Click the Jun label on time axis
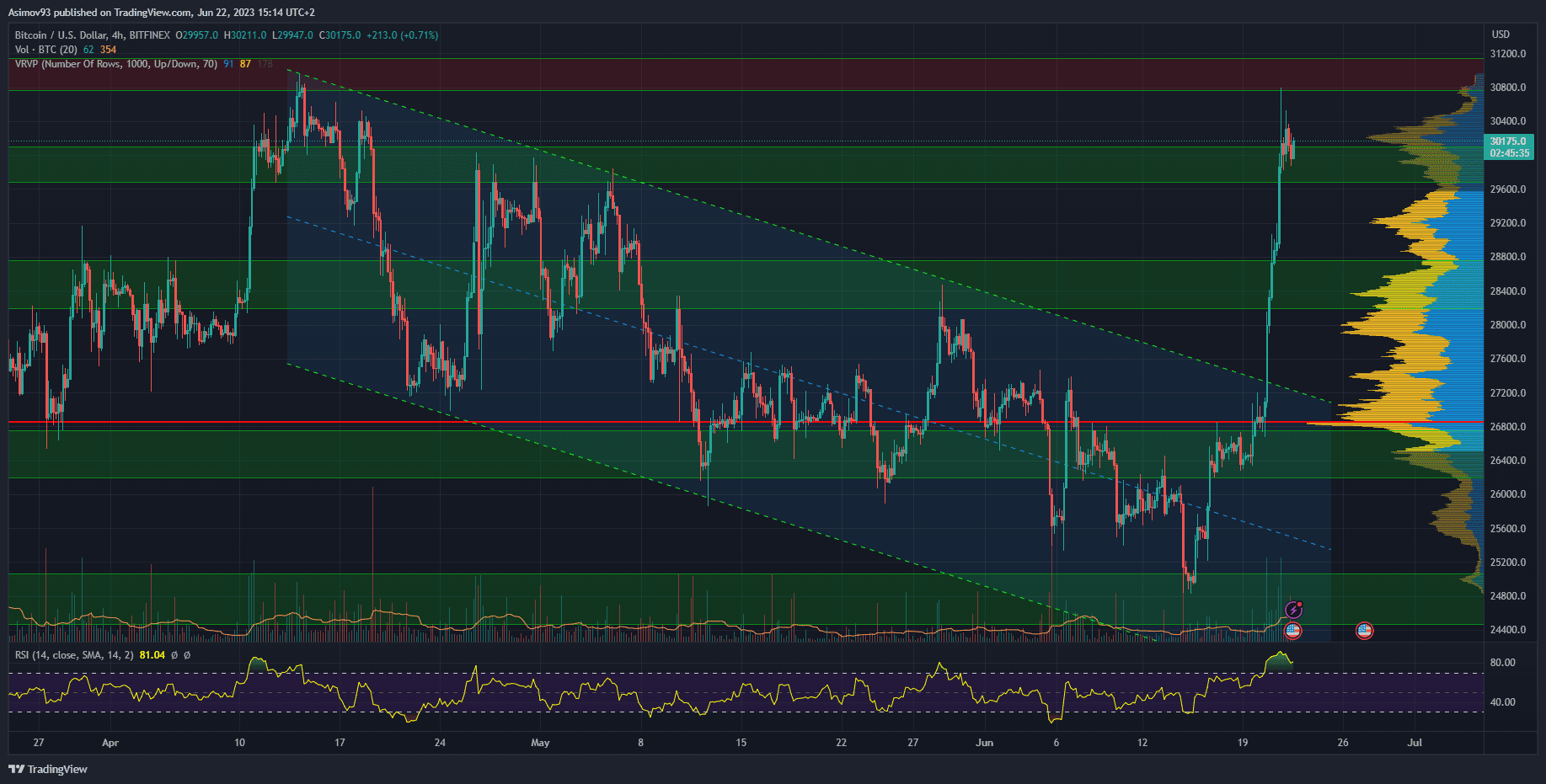1546x784 pixels. [x=984, y=743]
